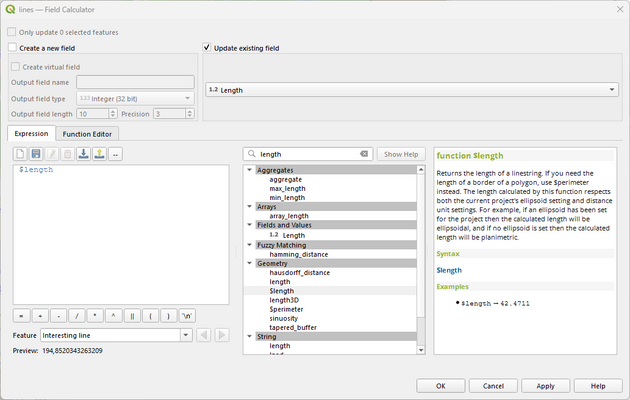Go to previous feature arrow
The height and width of the screenshot is (400, 630).
(204, 335)
